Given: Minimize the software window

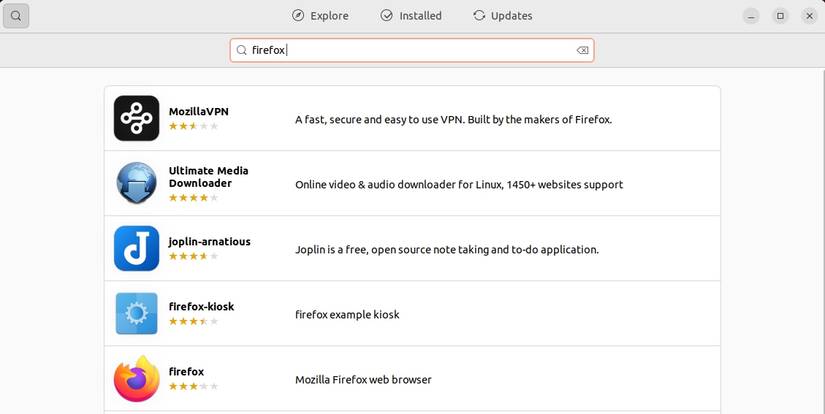Looking at the screenshot, I should [751, 16].
